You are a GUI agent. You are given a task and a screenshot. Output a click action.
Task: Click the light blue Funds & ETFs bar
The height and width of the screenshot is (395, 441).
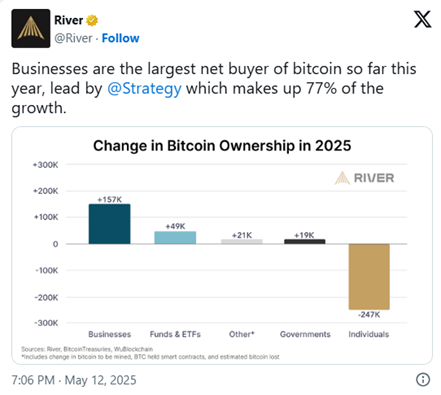175,238
